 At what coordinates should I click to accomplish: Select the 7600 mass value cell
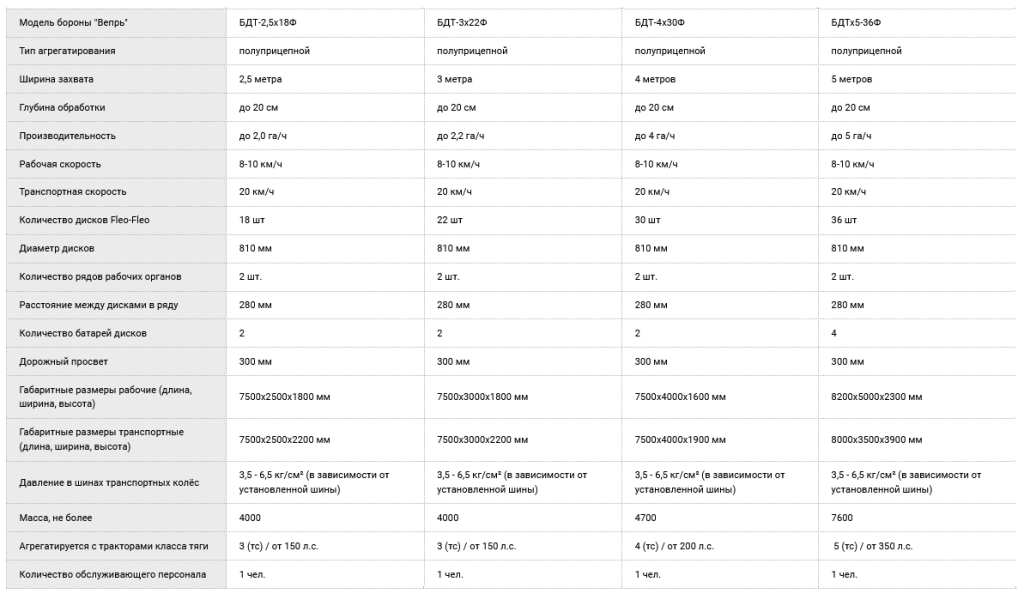pyautogui.click(x=842, y=518)
